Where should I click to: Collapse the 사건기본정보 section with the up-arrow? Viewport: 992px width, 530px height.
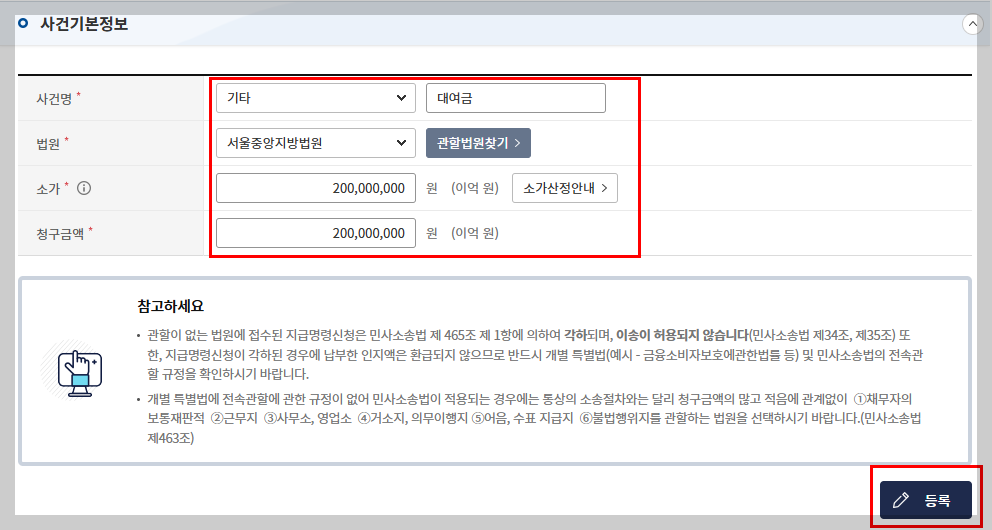pyautogui.click(x=972, y=24)
